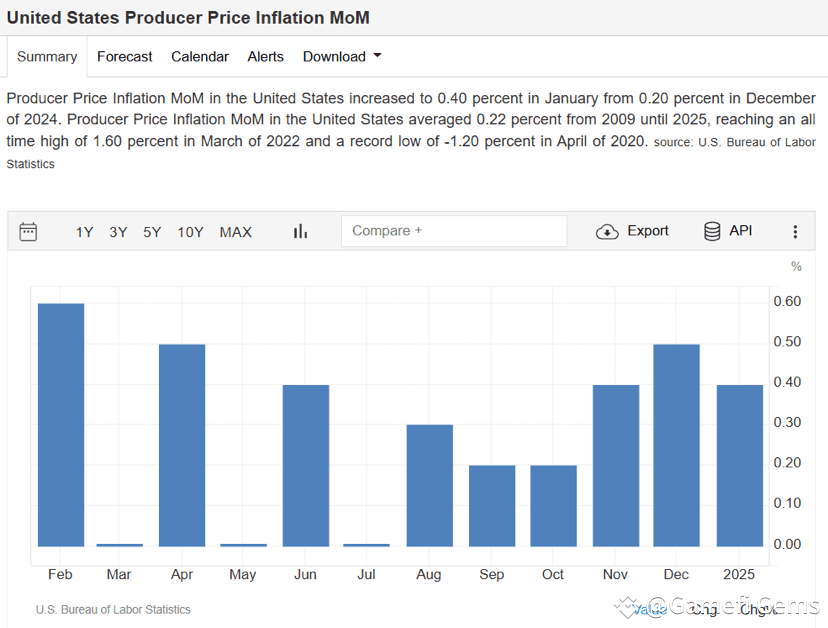Click the U.S. Bureau of Labor Statistics link
This screenshot has width=828, height=628.
(113, 609)
